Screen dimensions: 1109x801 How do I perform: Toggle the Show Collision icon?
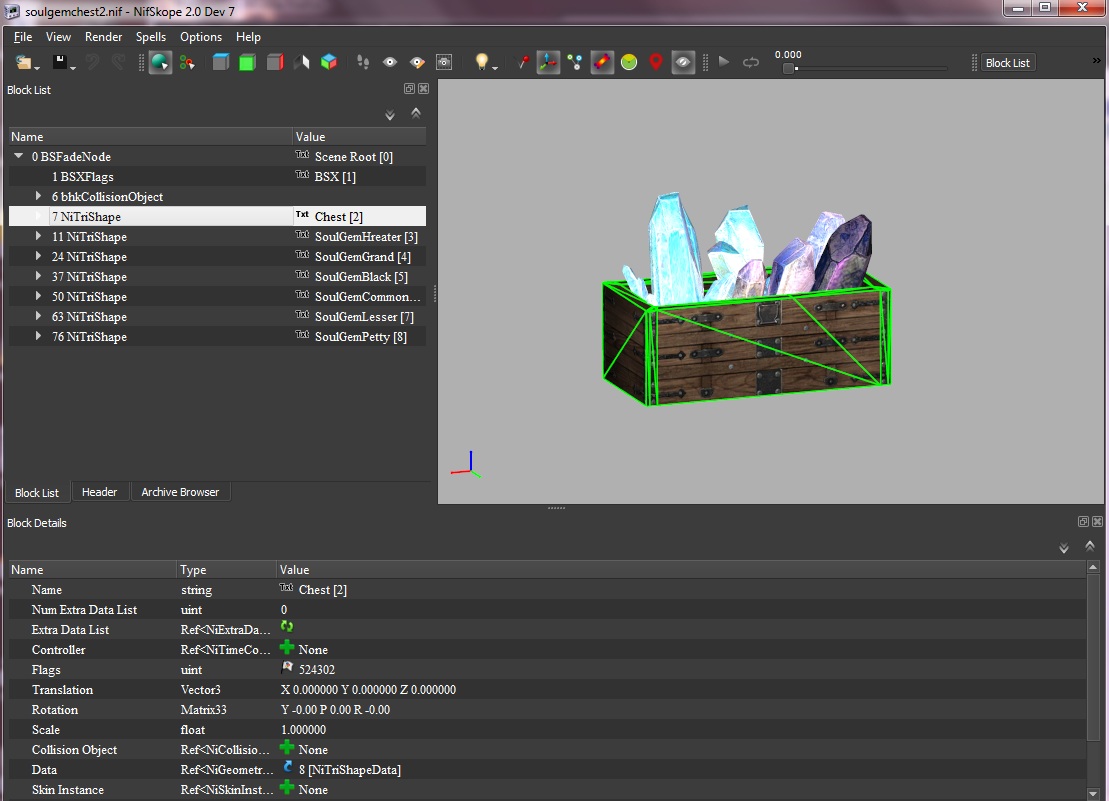tap(602, 63)
